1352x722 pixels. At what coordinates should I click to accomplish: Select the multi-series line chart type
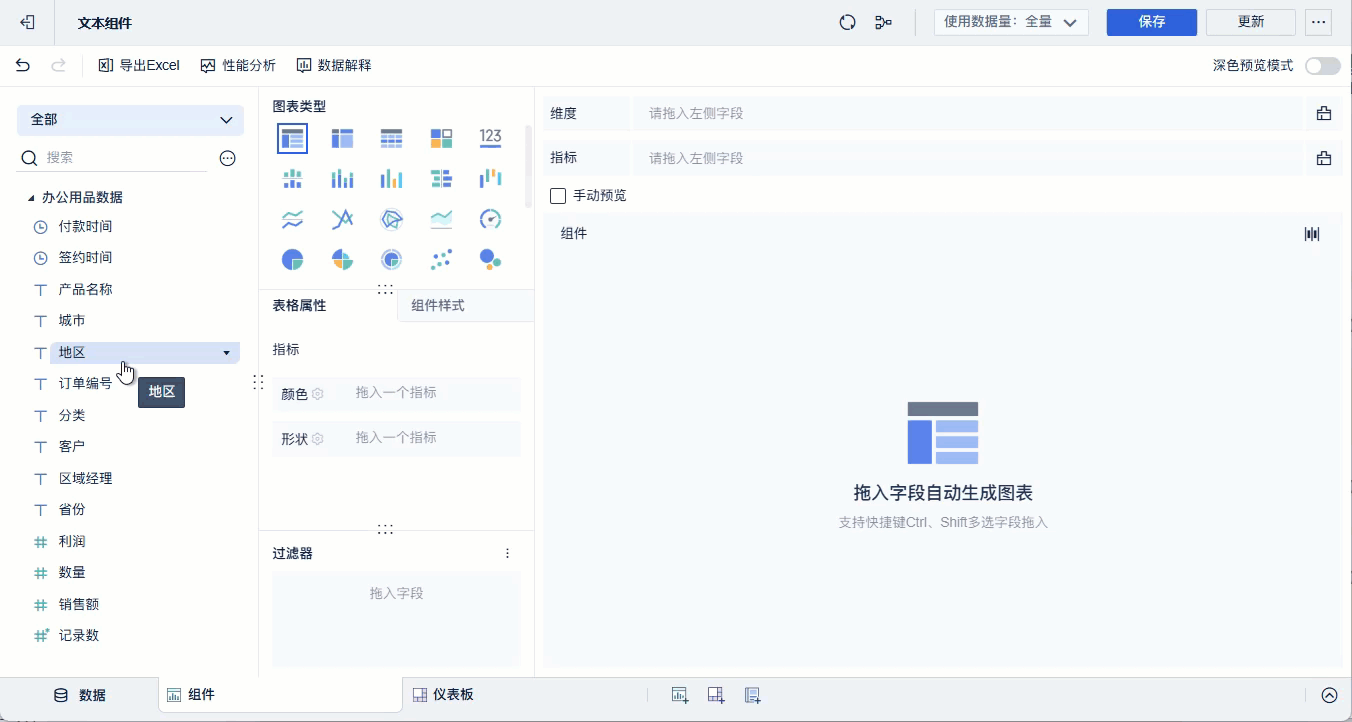(342, 219)
